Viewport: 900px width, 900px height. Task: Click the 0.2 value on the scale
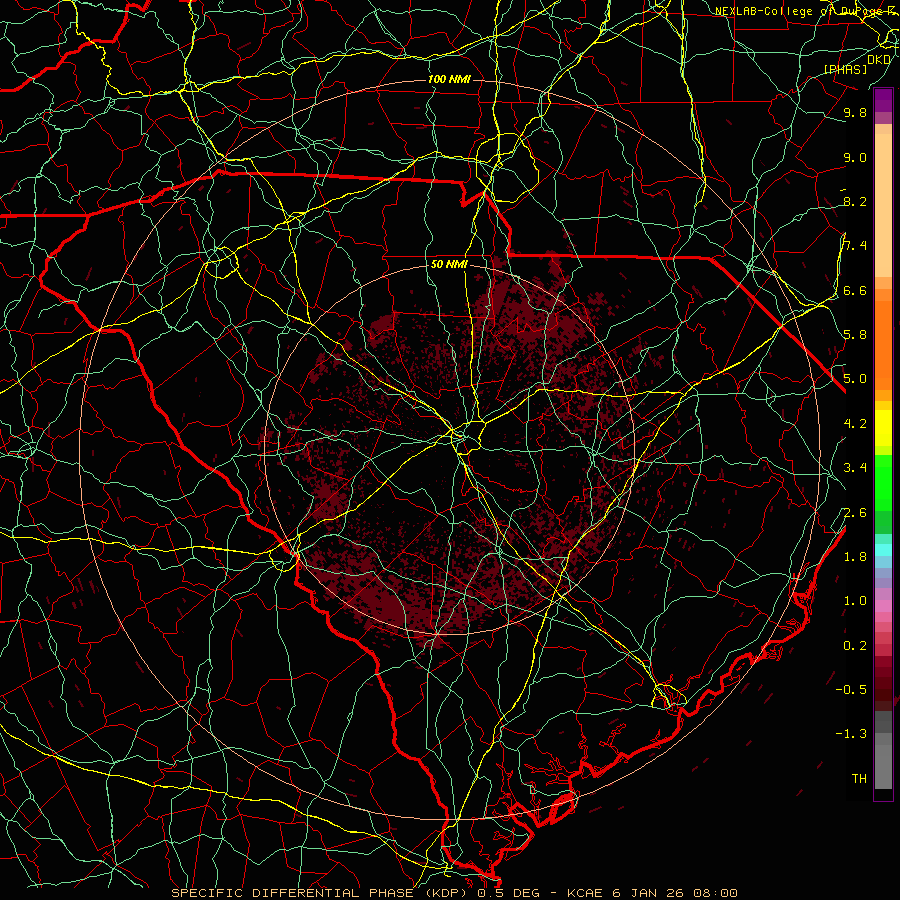[855, 645]
